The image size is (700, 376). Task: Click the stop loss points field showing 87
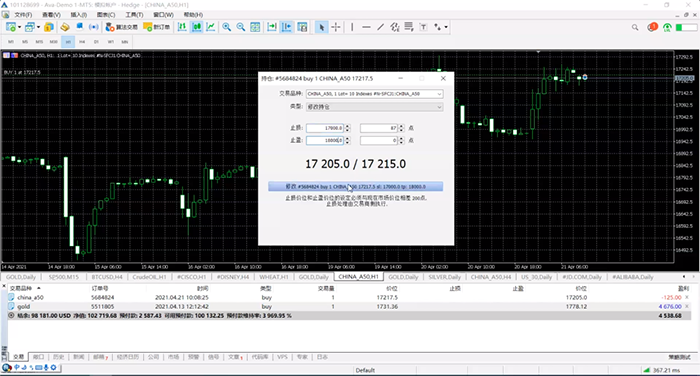tap(379, 128)
